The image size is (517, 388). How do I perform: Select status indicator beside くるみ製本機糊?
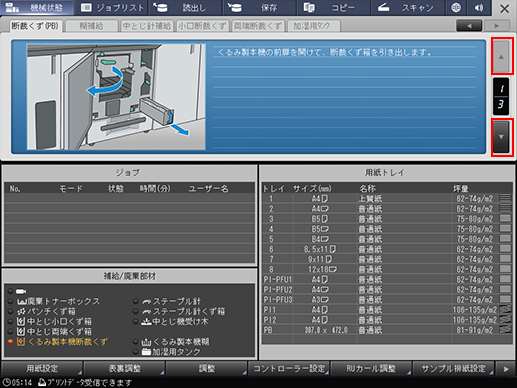click(x=136, y=342)
